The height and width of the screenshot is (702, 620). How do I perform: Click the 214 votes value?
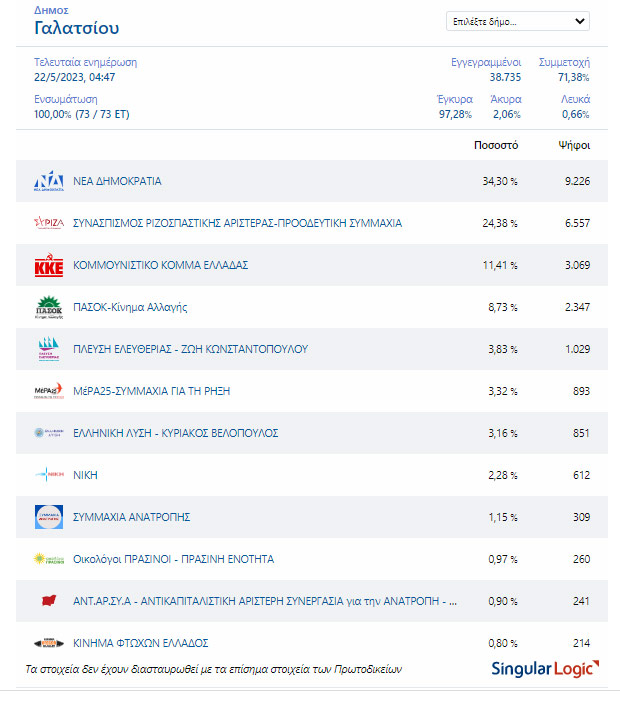coord(582,643)
